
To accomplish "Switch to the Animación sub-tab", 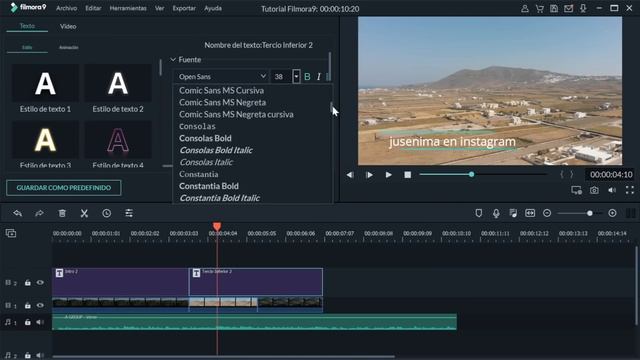I will click(x=69, y=47).
